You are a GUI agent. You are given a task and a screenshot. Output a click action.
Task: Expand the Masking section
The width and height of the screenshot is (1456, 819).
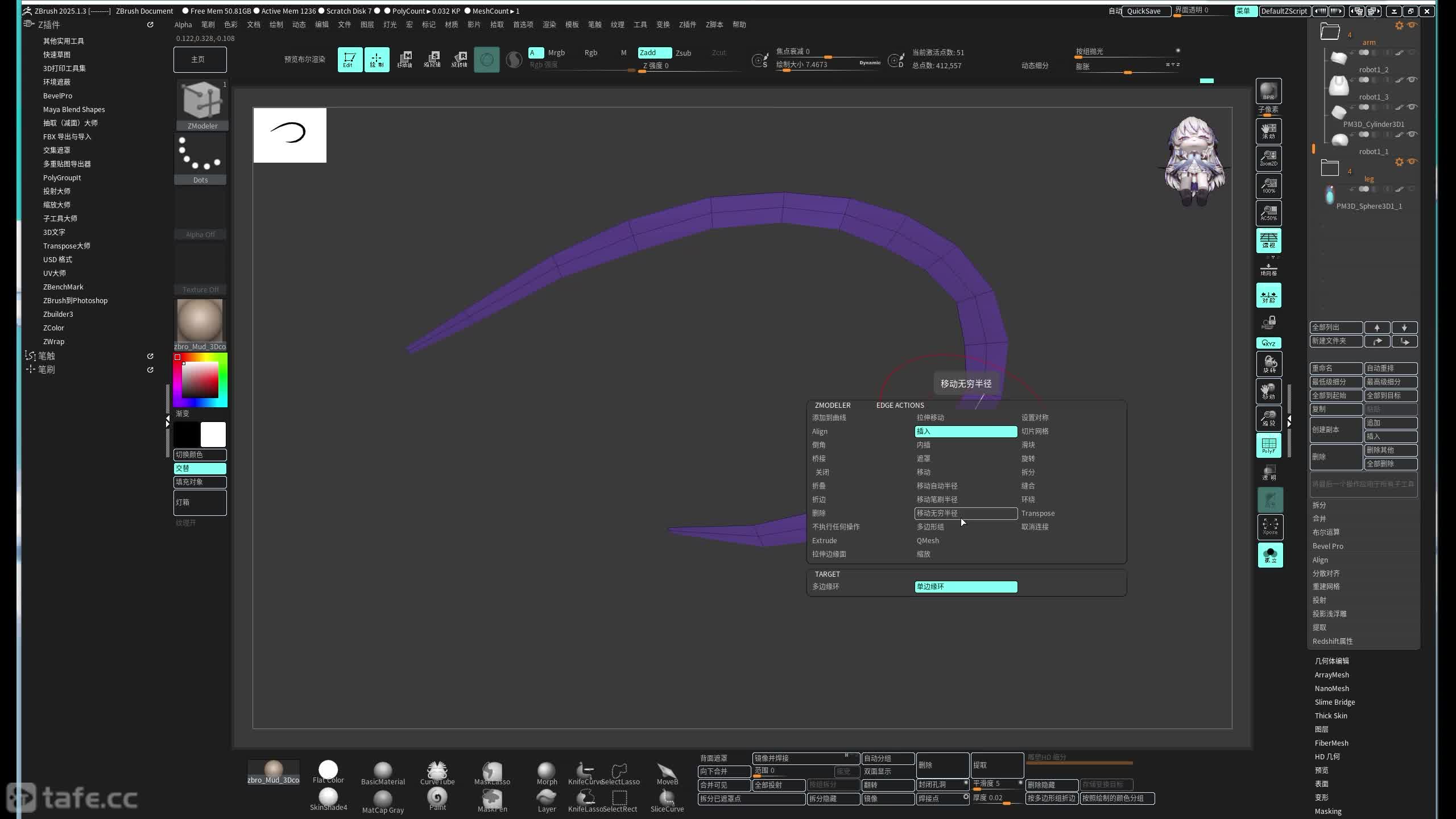[1327, 811]
